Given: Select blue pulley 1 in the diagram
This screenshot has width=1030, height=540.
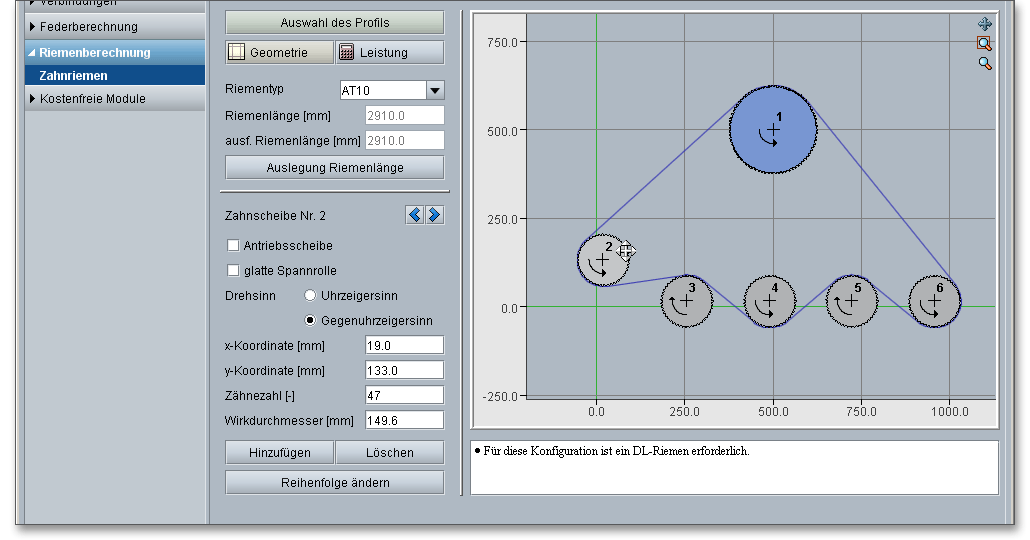Looking at the screenshot, I should tap(773, 130).
